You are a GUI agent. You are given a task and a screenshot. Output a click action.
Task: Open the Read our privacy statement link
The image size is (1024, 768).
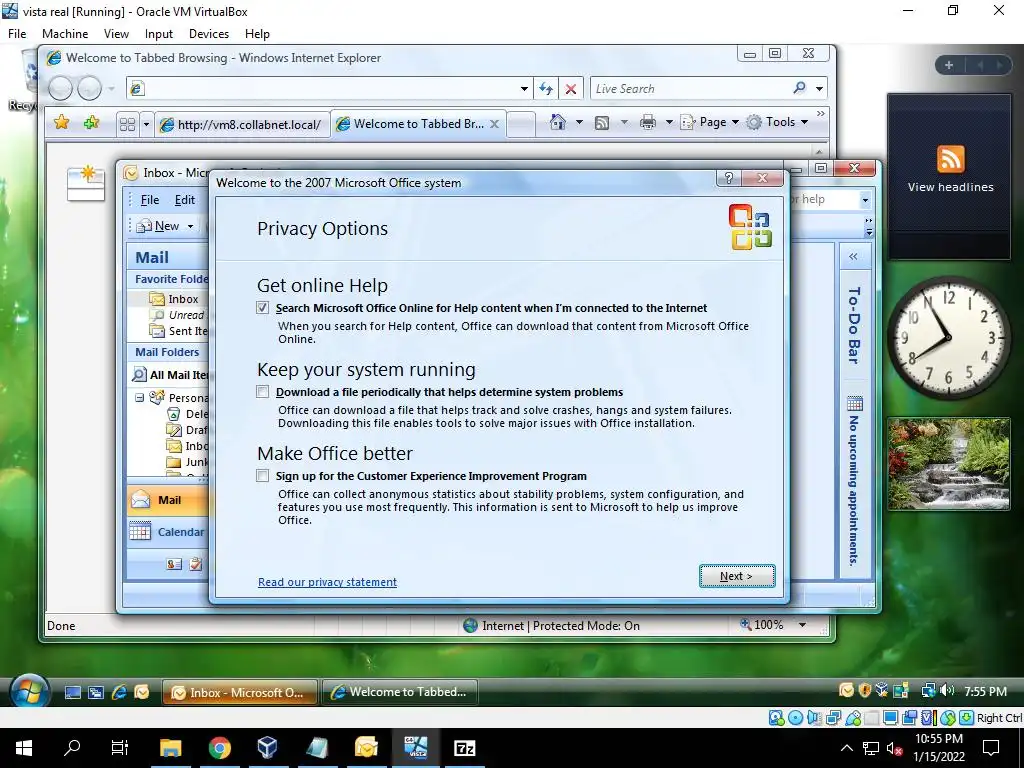(327, 582)
